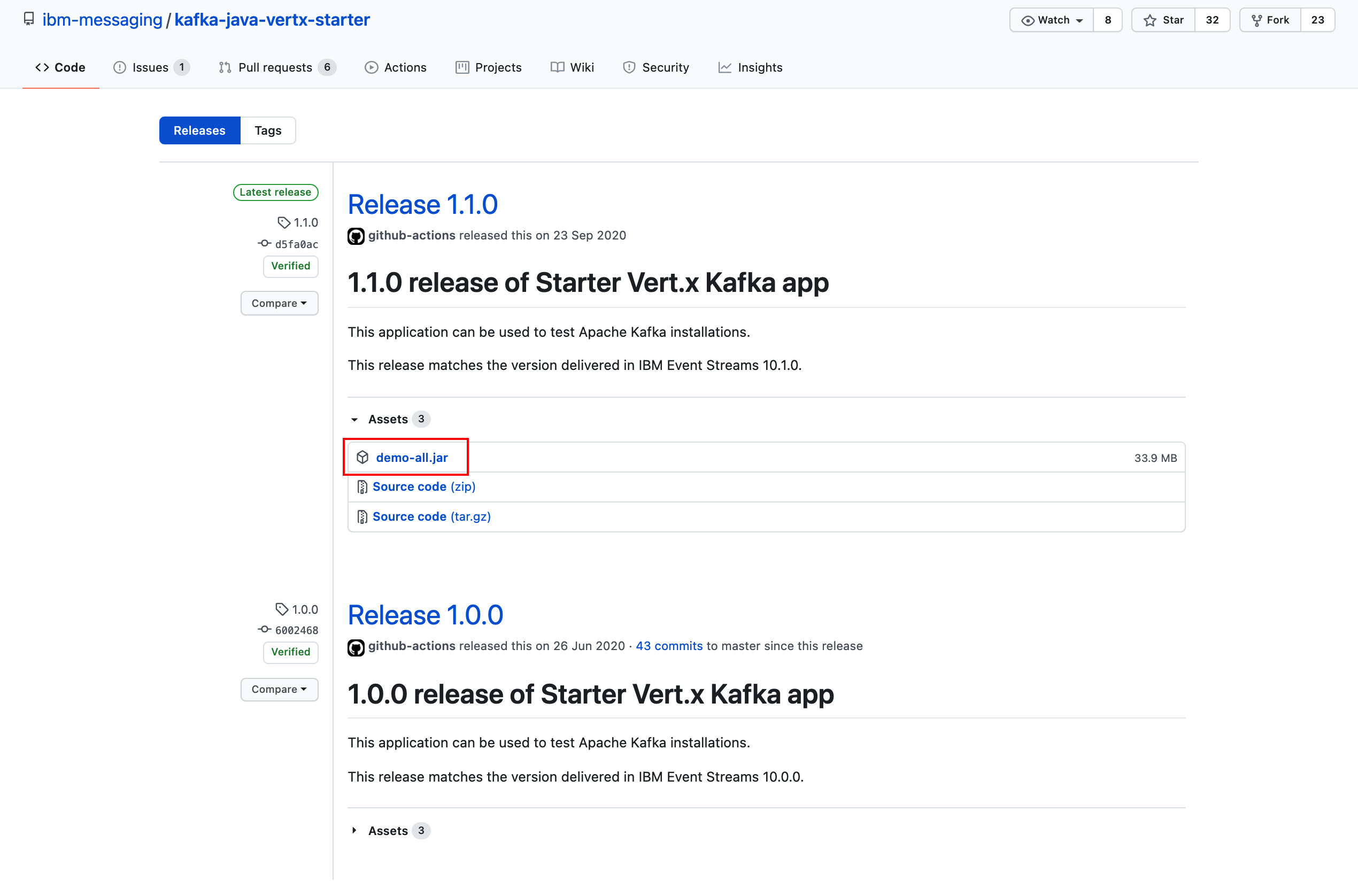Open the ibm-messaging organization link
Viewport: 1358px width, 896px height.
(102, 19)
